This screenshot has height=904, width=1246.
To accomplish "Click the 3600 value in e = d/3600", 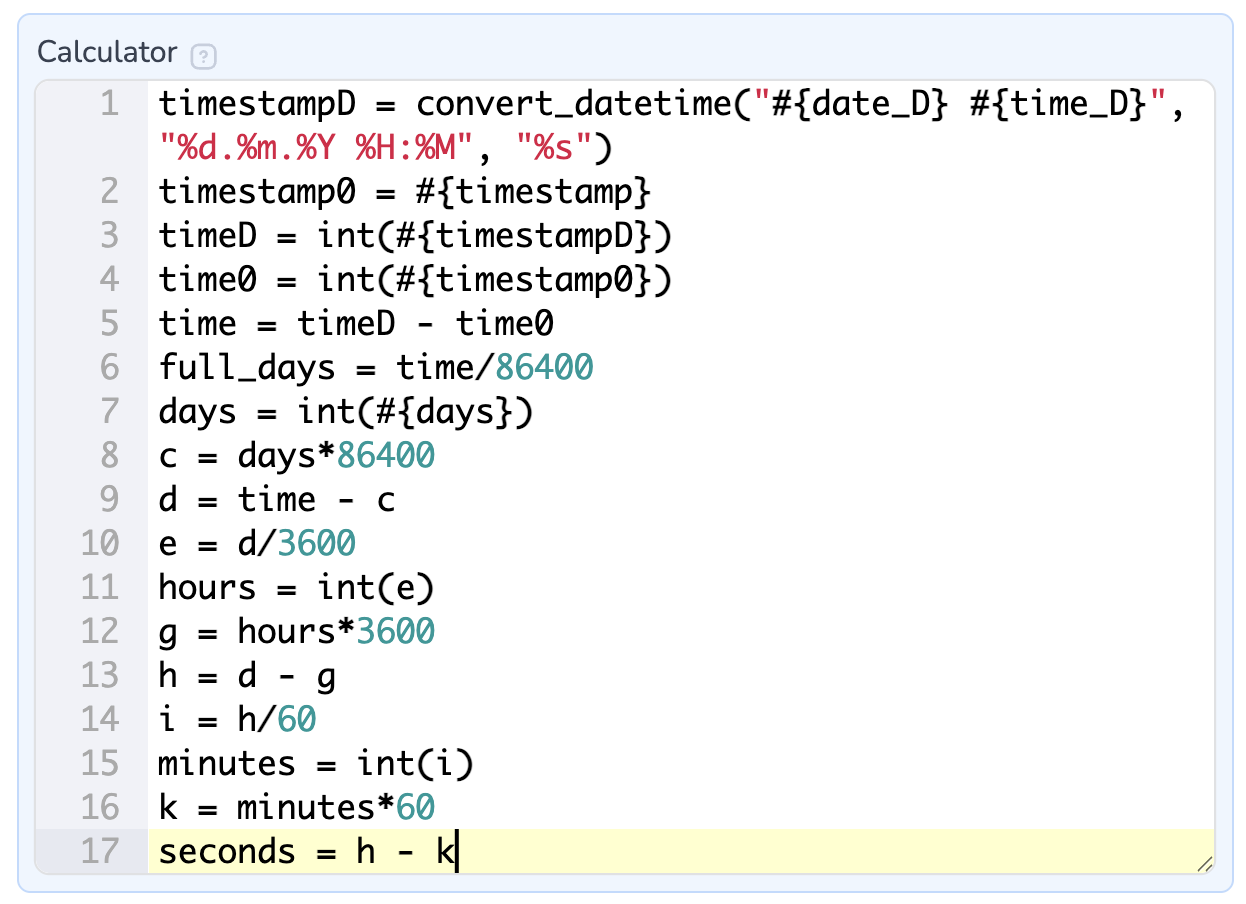I will click(316, 544).
